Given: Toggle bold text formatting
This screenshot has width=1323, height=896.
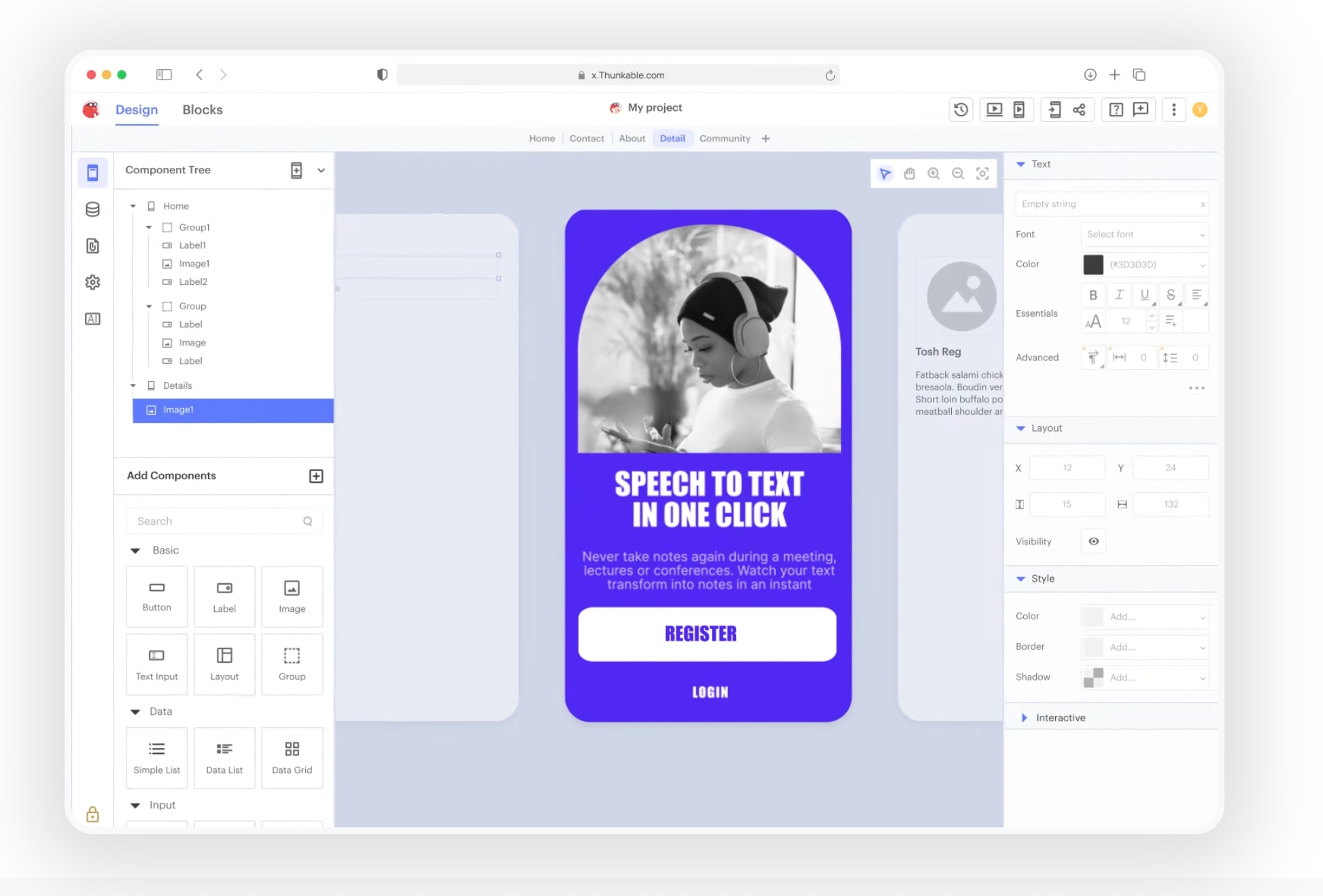Looking at the screenshot, I should coord(1093,295).
